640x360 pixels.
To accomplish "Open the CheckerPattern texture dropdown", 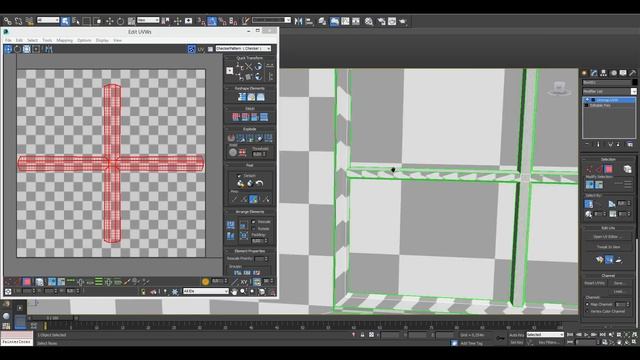I will coord(243,49).
